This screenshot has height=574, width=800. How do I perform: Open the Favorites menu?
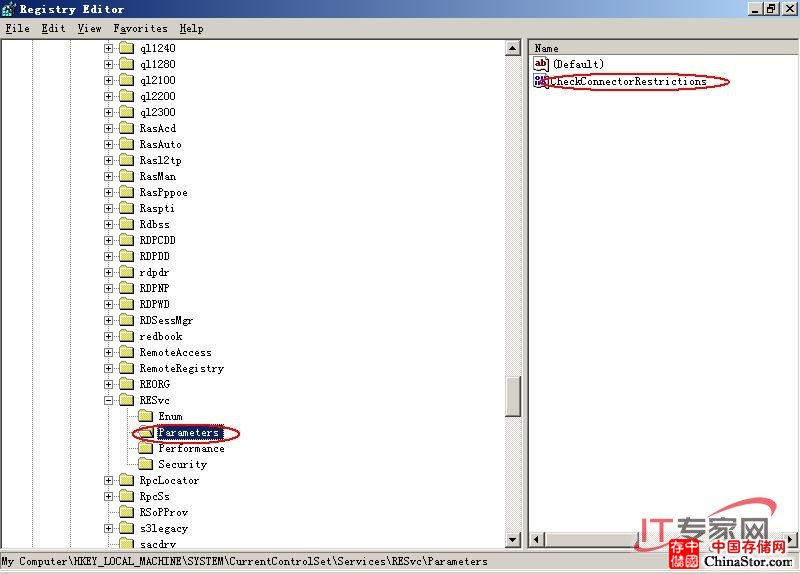coord(140,29)
